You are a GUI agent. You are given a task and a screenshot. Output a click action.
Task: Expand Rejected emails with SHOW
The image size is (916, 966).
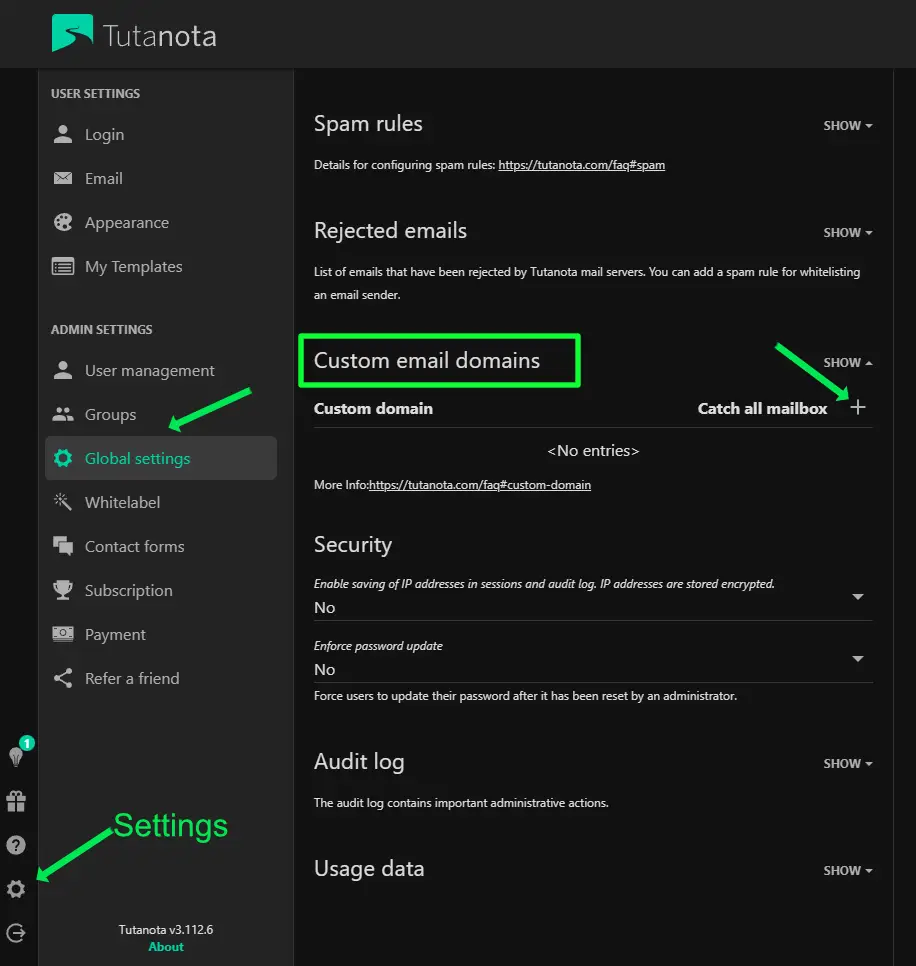848,233
